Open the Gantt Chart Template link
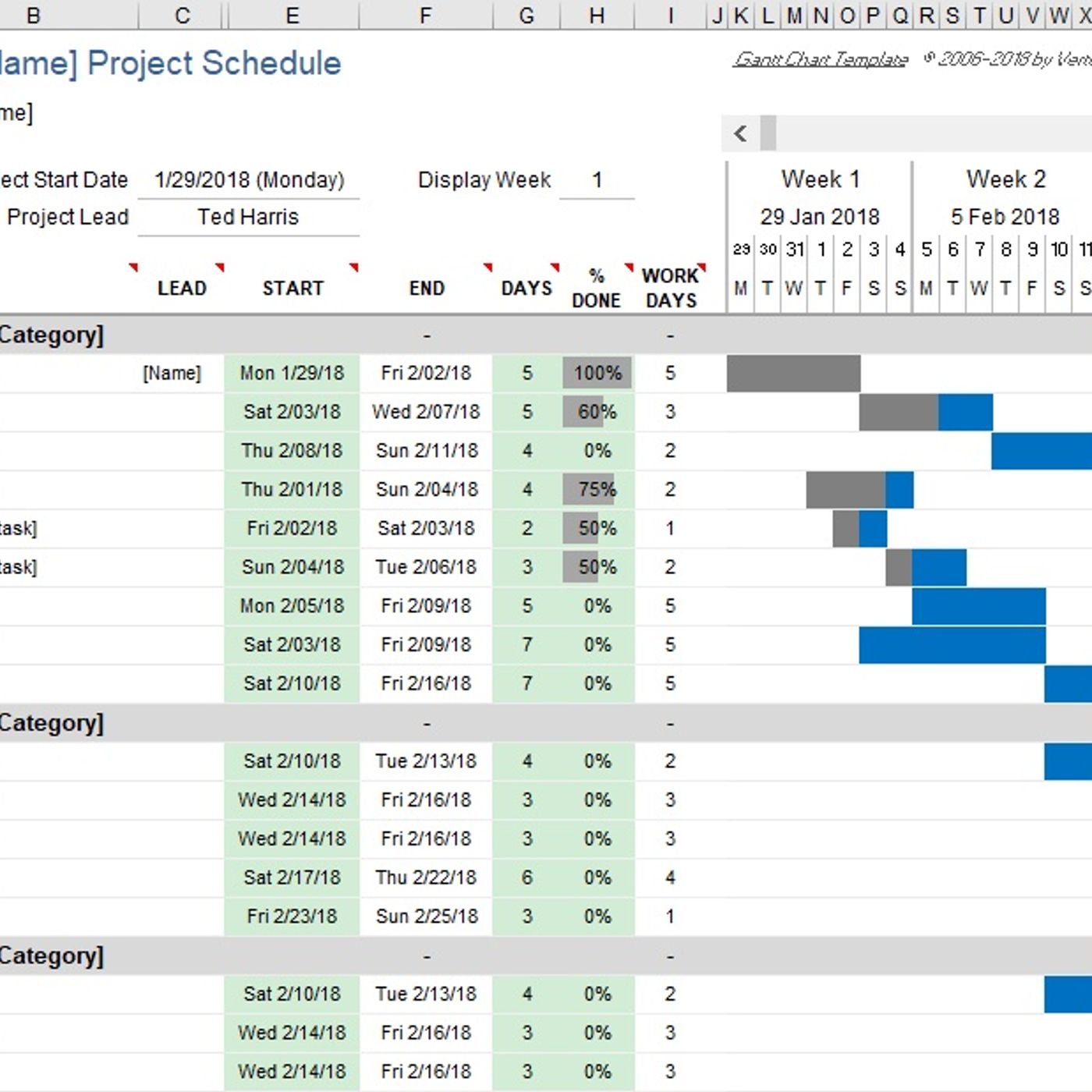 tap(821, 59)
